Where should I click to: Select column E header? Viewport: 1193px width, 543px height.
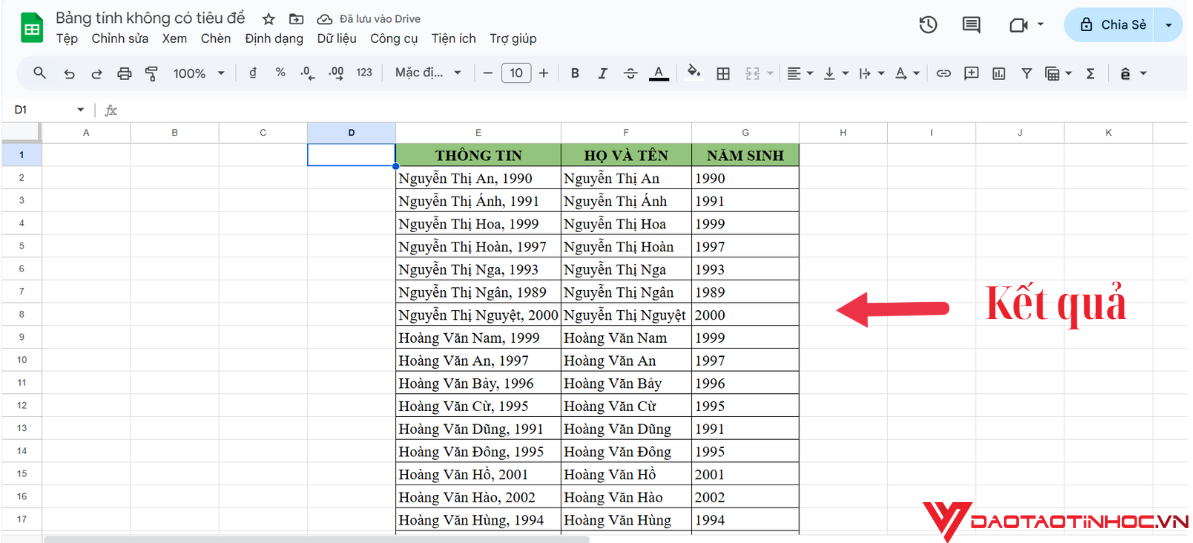478,132
